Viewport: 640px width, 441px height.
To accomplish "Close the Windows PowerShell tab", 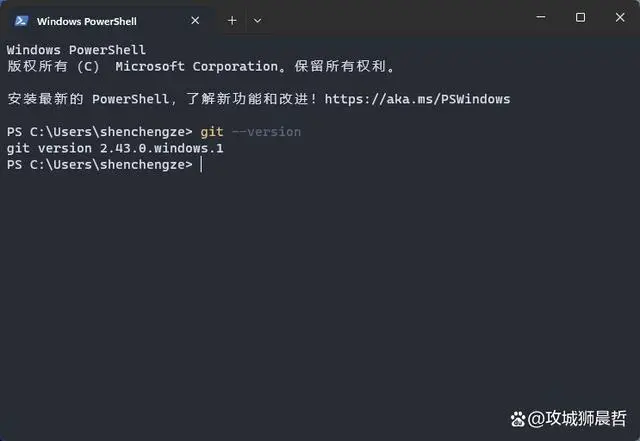I will pos(192,20).
